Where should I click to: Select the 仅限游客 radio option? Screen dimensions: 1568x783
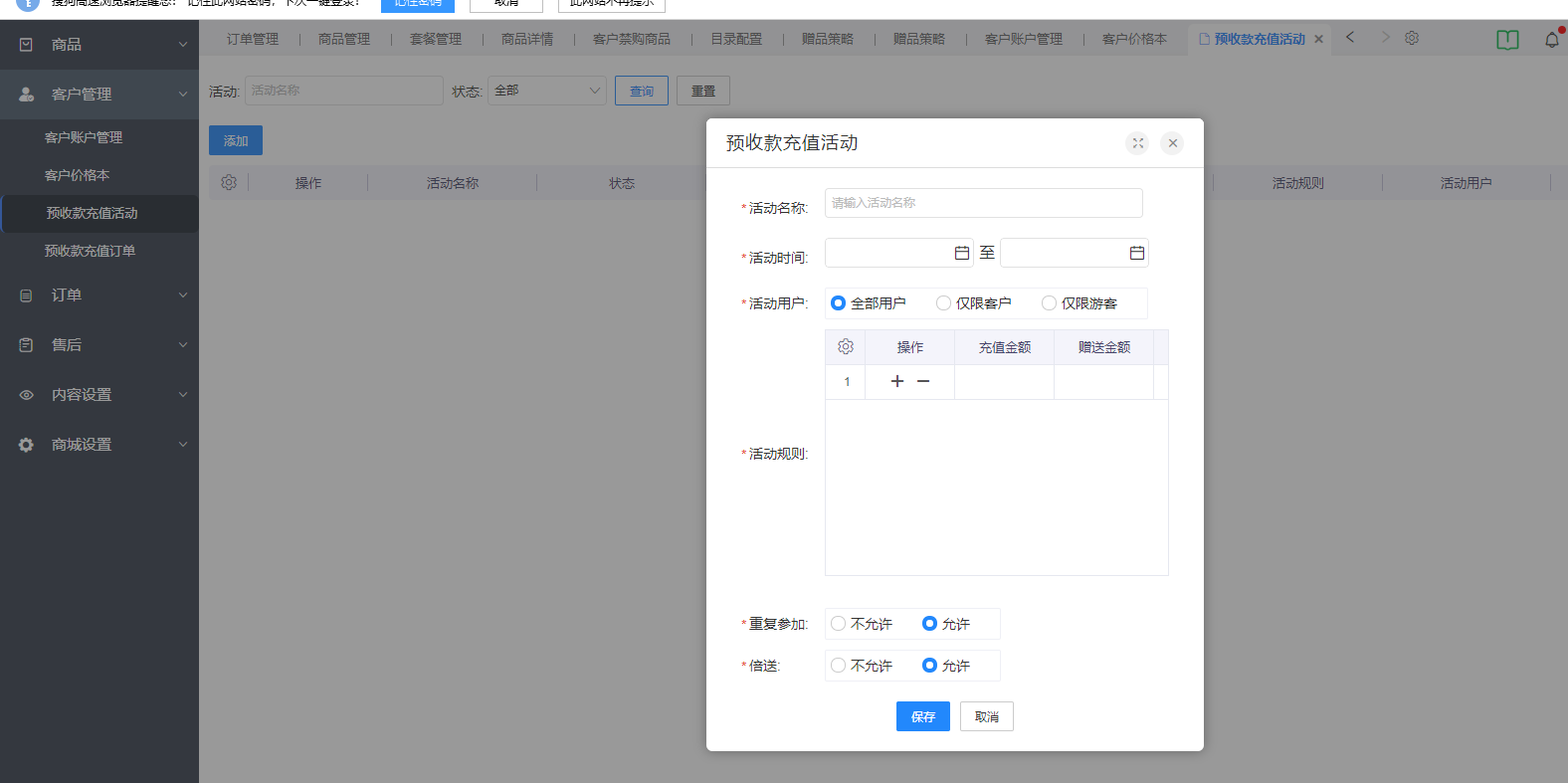tap(1049, 303)
